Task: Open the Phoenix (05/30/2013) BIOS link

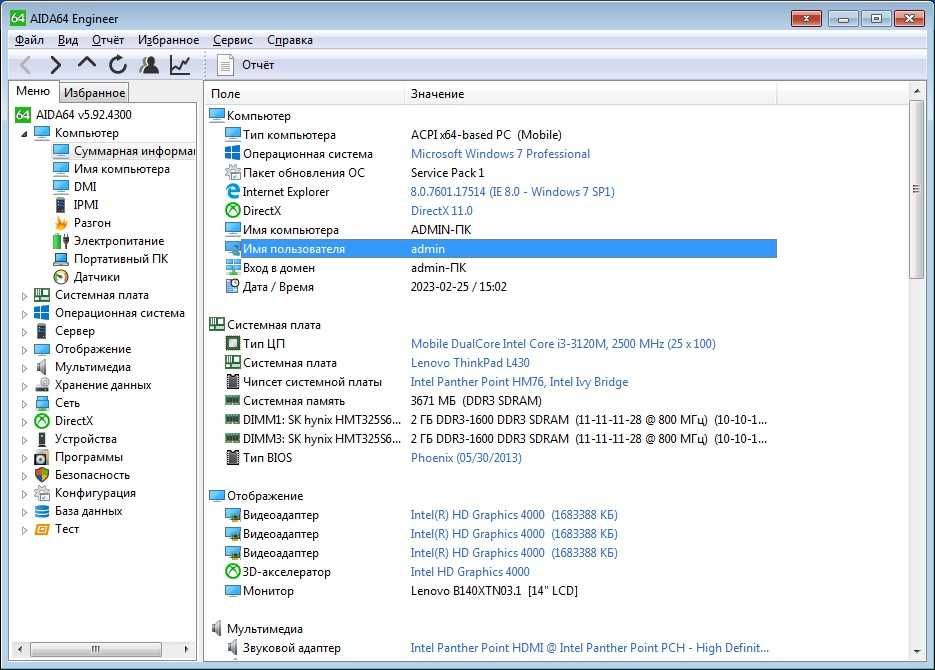Action: tap(466, 458)
